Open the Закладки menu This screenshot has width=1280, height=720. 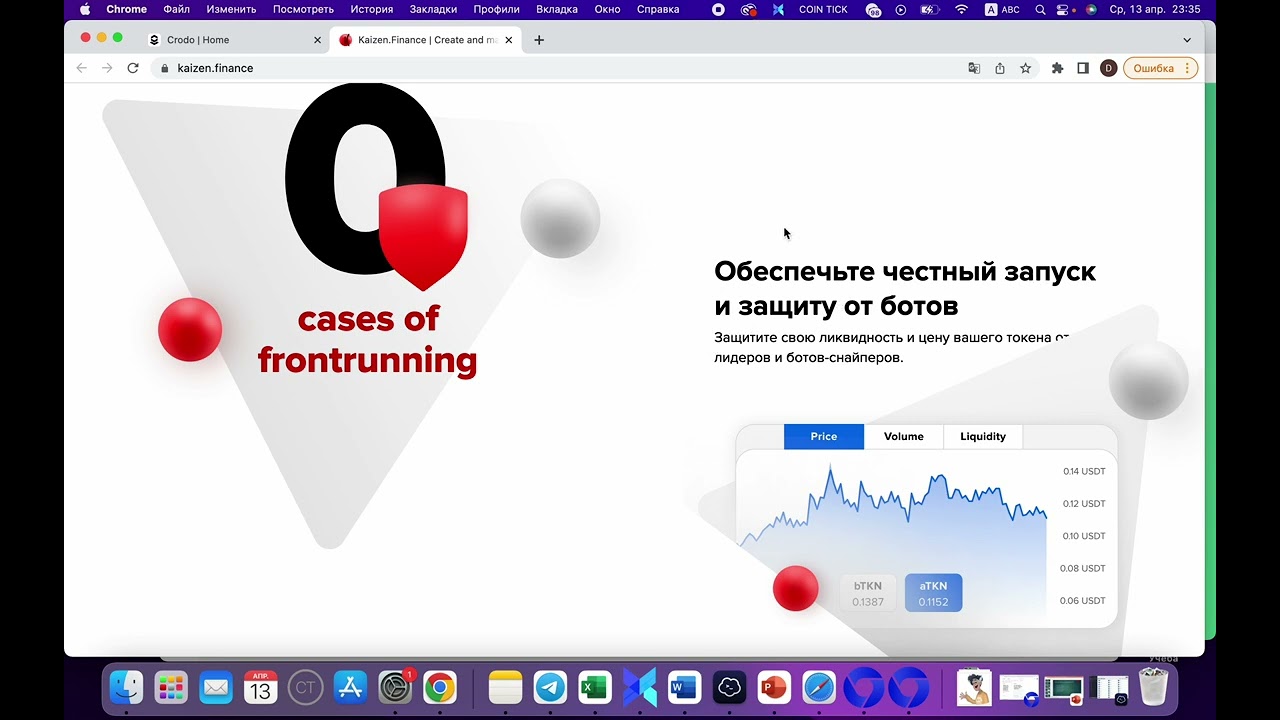pyautogui.click(x=433, y=9)
